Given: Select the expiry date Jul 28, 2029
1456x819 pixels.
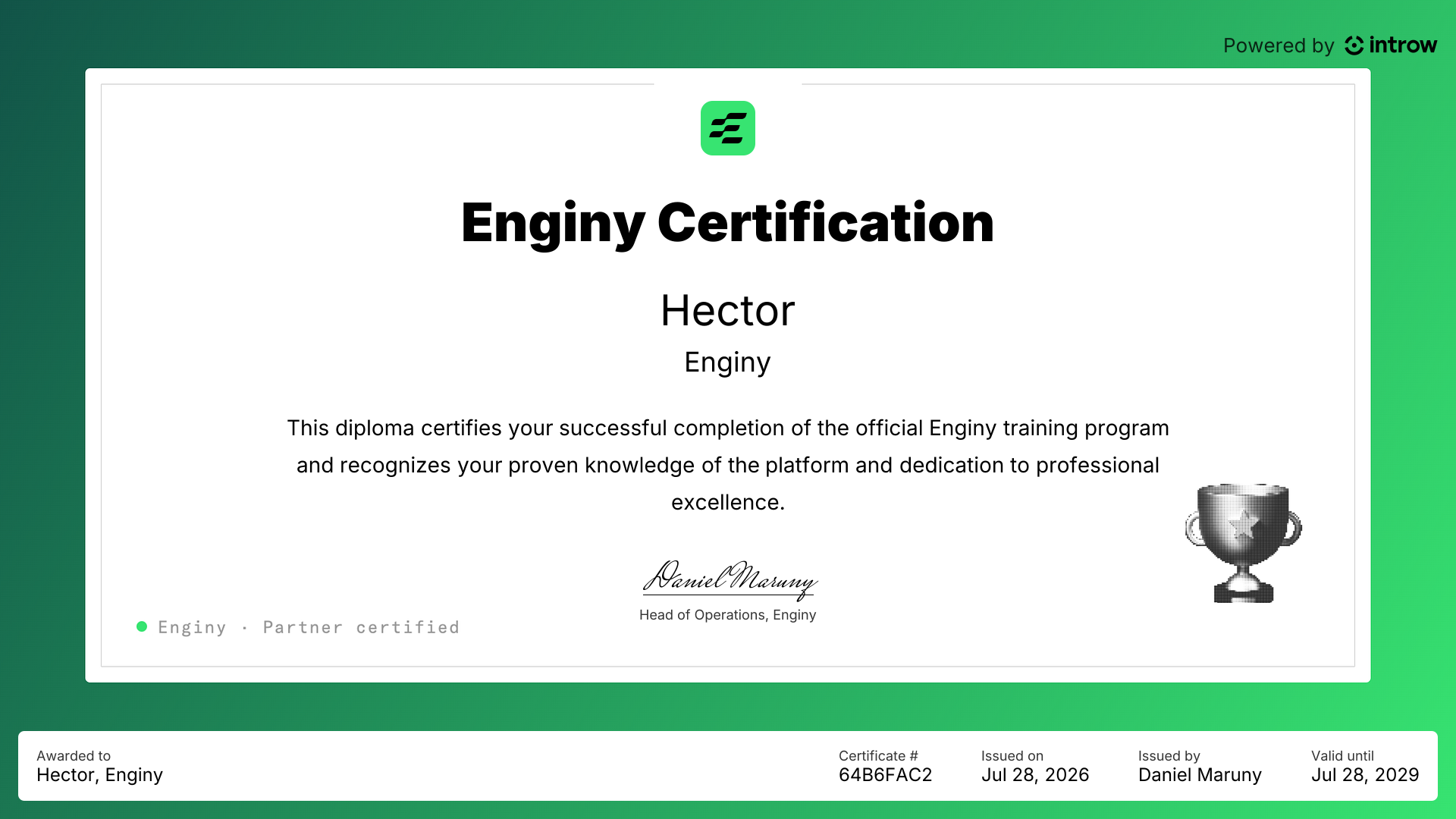Looking at the screenshot, I should click(1365, 775).
